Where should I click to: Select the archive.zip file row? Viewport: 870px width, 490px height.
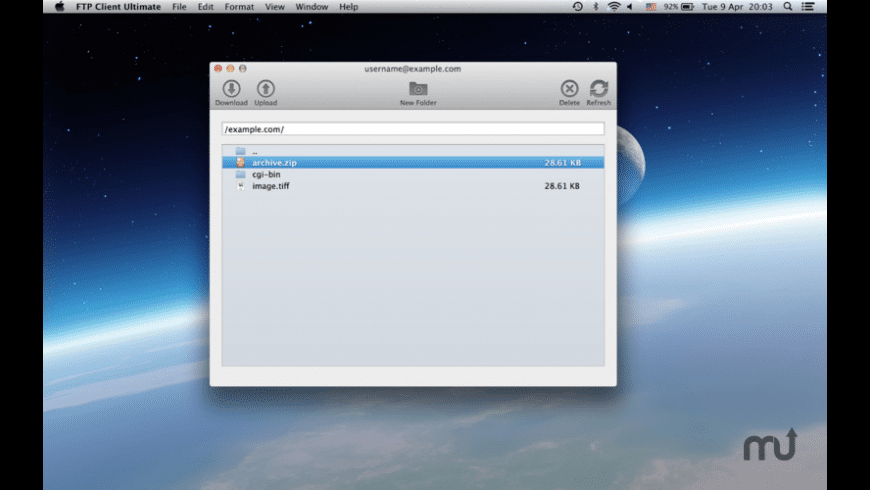(413, 163)
